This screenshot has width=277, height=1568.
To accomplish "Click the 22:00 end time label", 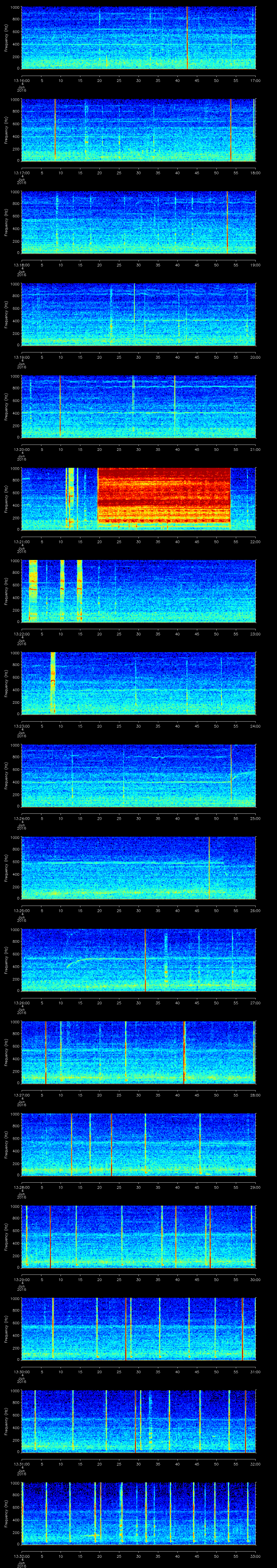I will coord(255,542).
